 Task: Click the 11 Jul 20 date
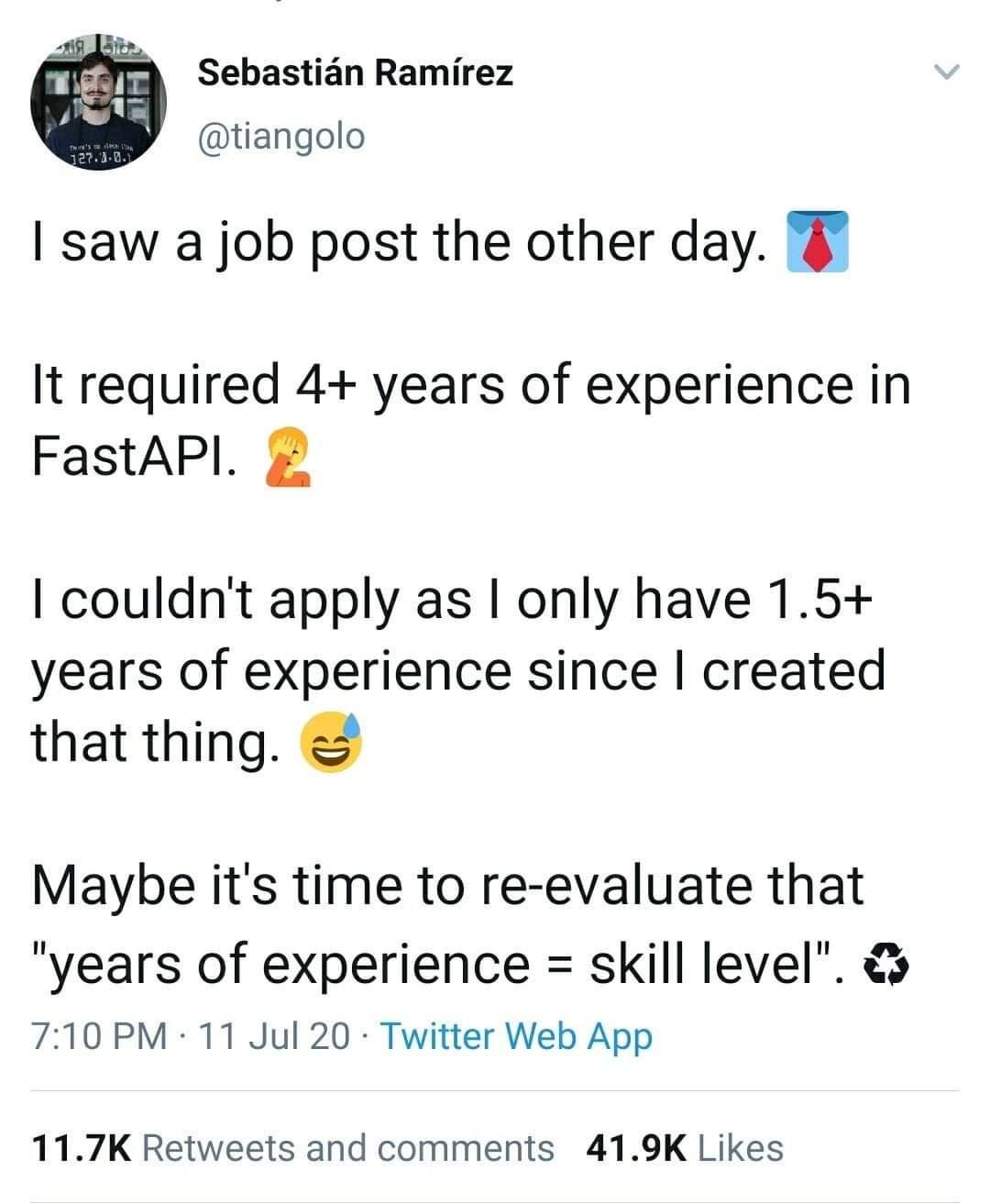pyautogui.click(x=274, y=1036)
